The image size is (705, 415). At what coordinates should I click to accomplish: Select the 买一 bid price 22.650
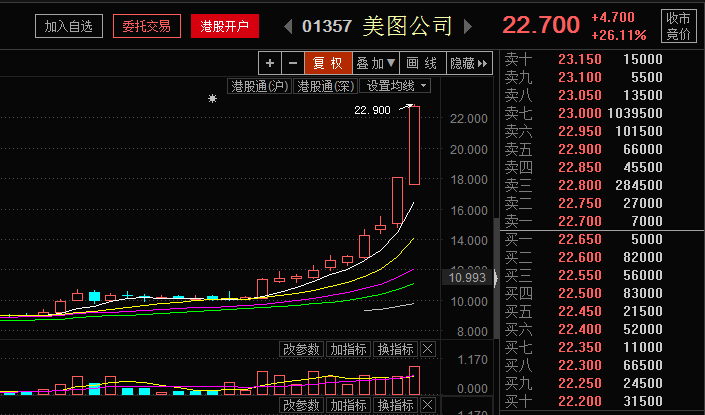pyautogui.click(x=580, y=239)
